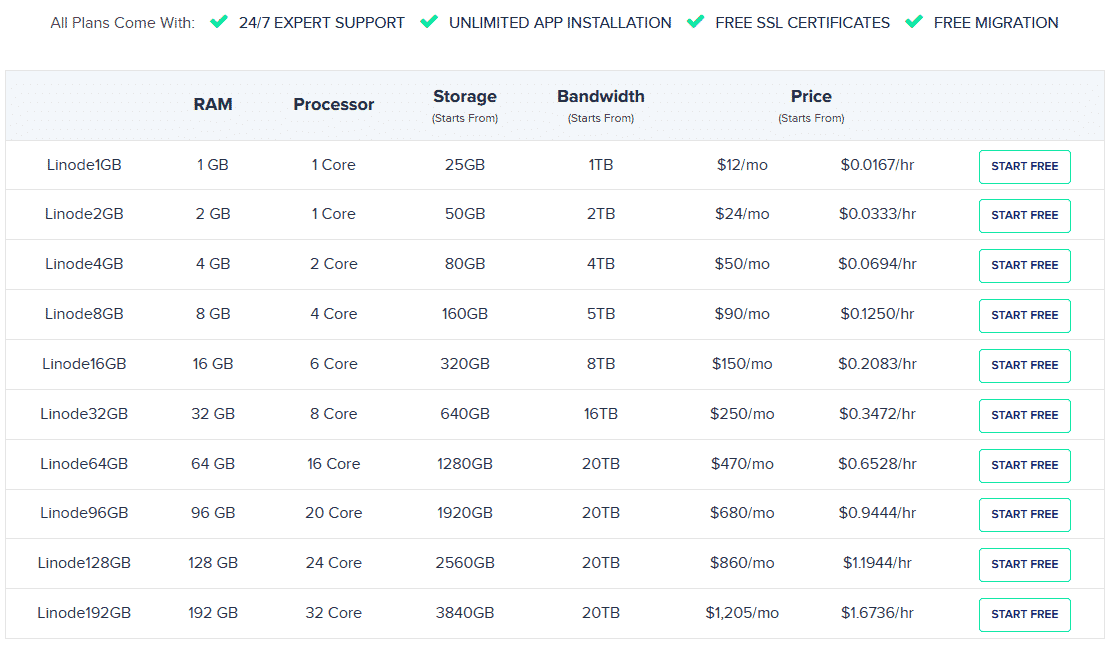Select the Linode96GB plan name

(x=84, y=512)
